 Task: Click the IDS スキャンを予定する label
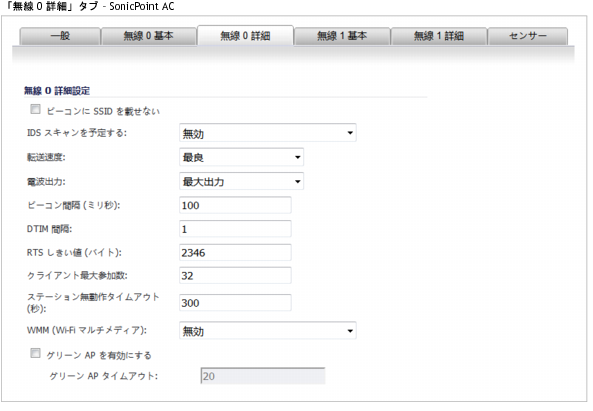[77, 133]
